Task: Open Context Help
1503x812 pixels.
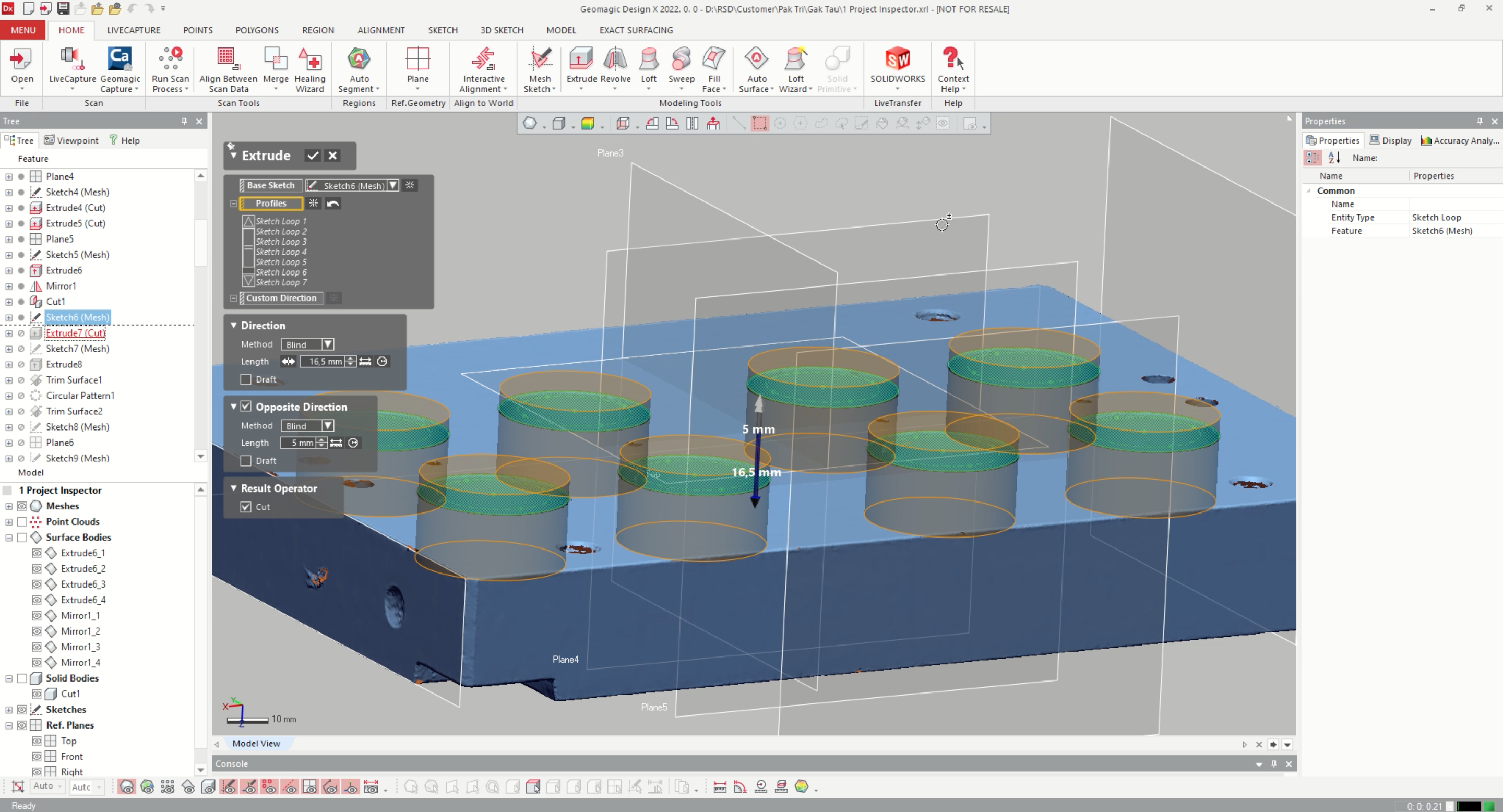Action: point(953,69)
